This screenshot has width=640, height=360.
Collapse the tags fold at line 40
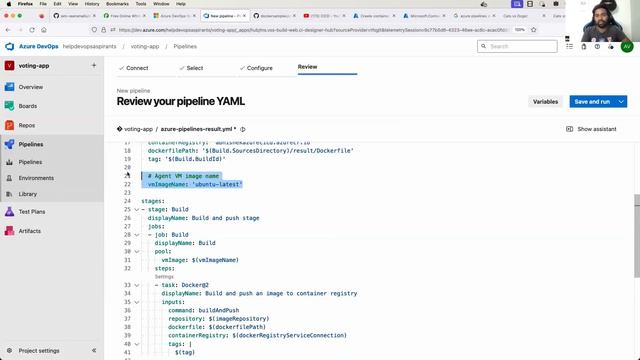[x=137, y=344]
